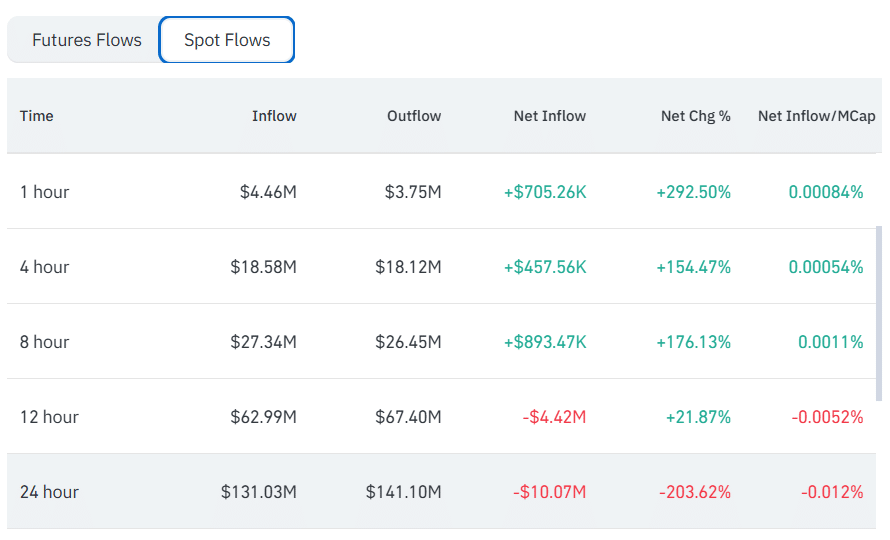This screenshot has width=890, height=540.
Task: Sort by the Net Inflow header
Action: point(550,116)
